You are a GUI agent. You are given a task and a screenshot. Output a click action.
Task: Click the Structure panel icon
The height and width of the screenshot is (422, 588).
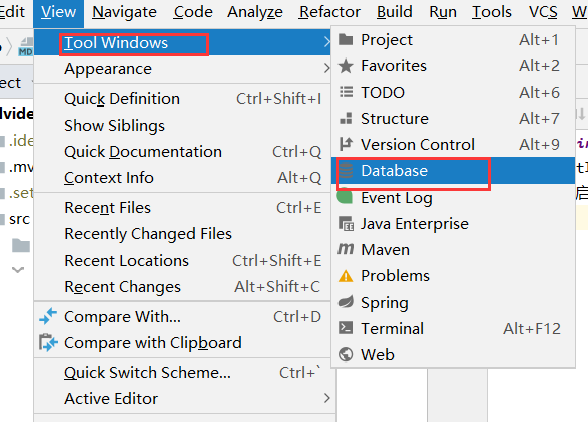[x=346, y=119]
